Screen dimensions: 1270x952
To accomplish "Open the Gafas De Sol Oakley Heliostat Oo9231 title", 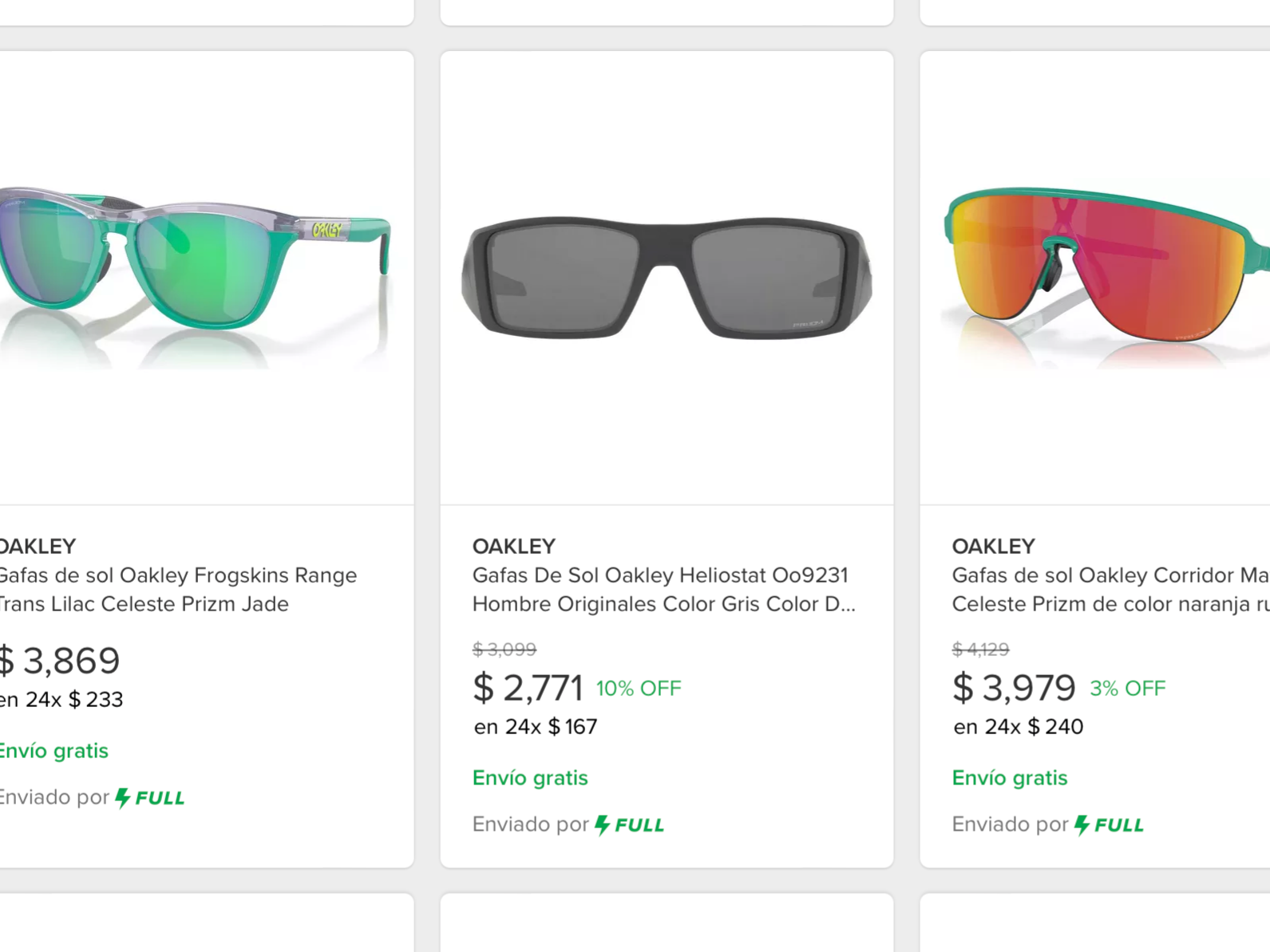I will 663,590.
